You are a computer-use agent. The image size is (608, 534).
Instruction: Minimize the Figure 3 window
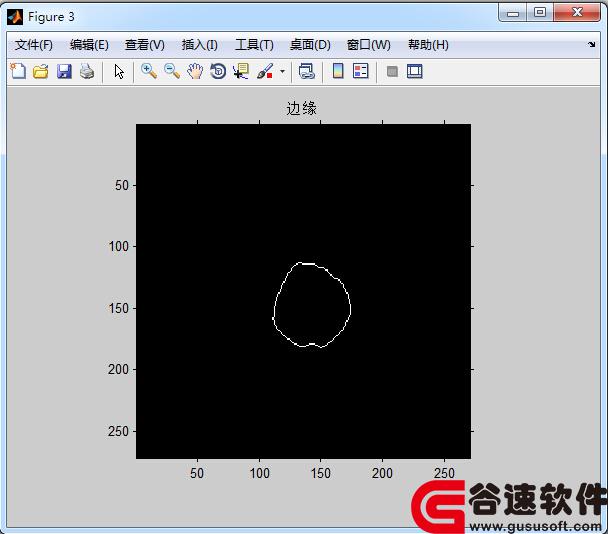513,13
